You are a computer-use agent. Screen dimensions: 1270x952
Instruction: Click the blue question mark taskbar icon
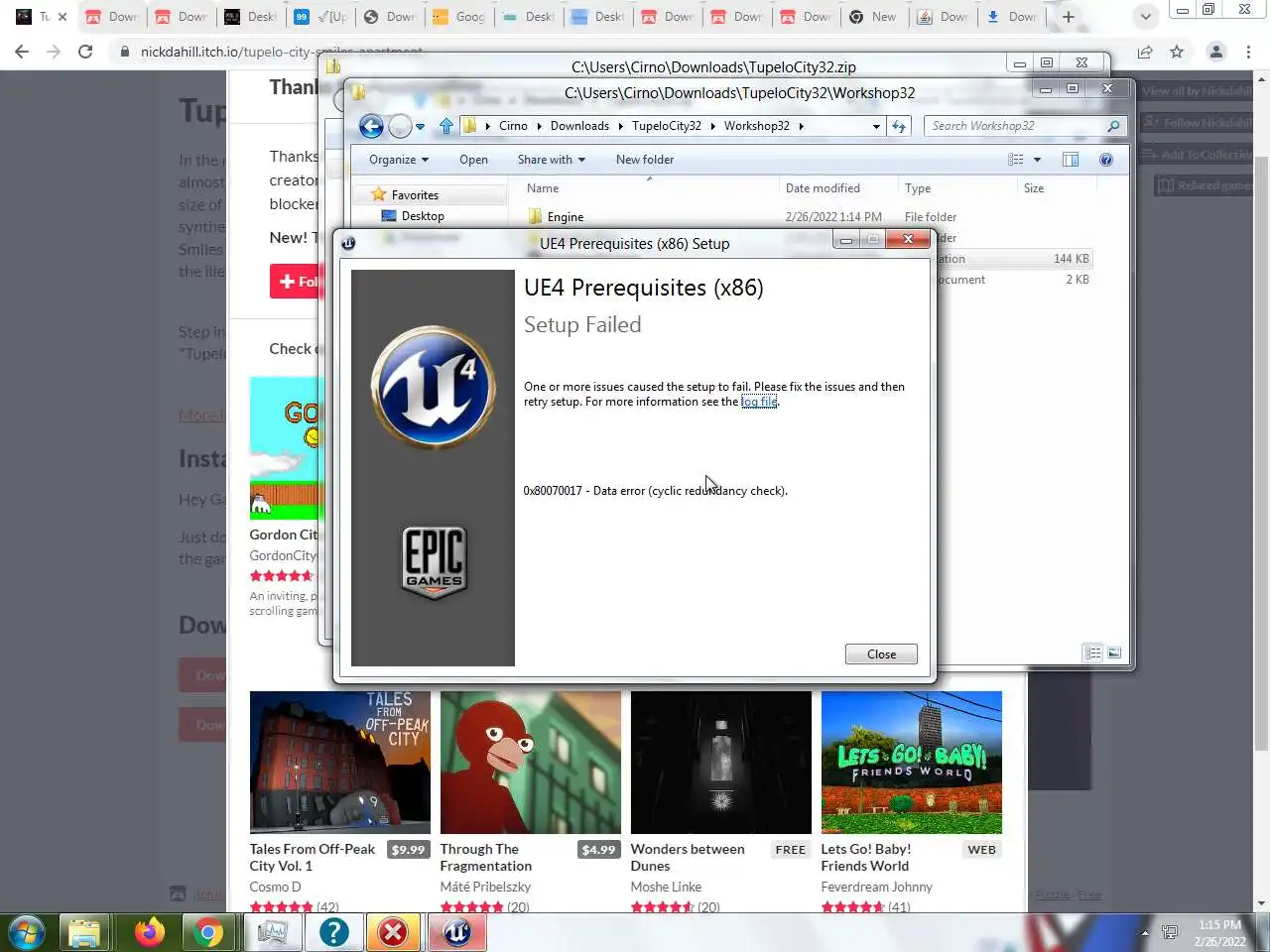pos(333,932)
